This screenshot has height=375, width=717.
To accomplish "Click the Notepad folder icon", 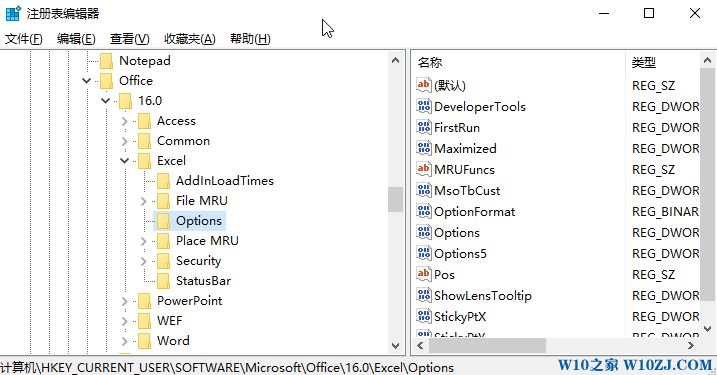I will 106,61.
